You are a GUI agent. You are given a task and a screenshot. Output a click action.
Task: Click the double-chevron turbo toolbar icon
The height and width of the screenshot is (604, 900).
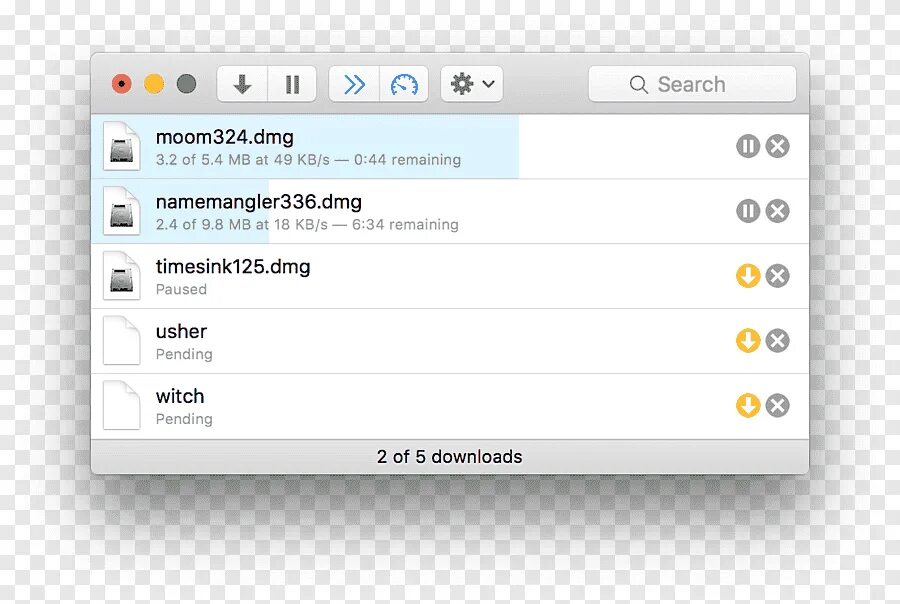tap(354, 84)
